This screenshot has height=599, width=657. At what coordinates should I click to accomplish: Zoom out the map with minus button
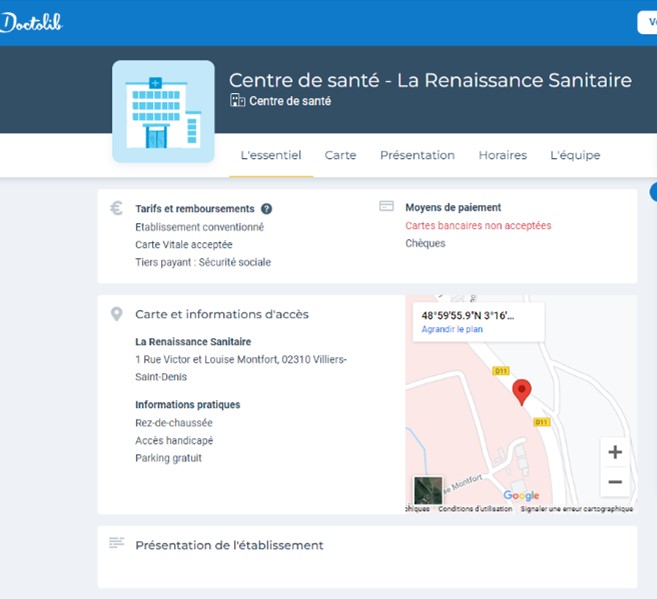pyautogui.click(x=615, y=482)
